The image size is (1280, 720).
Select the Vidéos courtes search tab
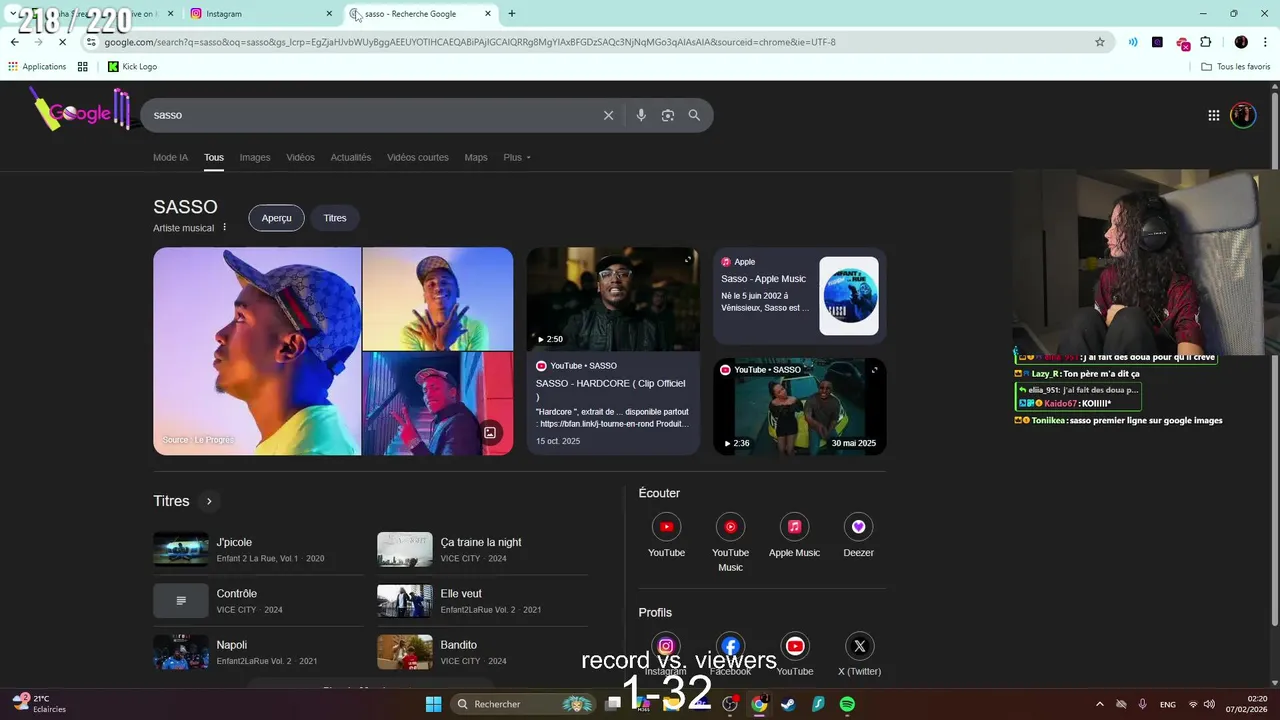(418, 157)
